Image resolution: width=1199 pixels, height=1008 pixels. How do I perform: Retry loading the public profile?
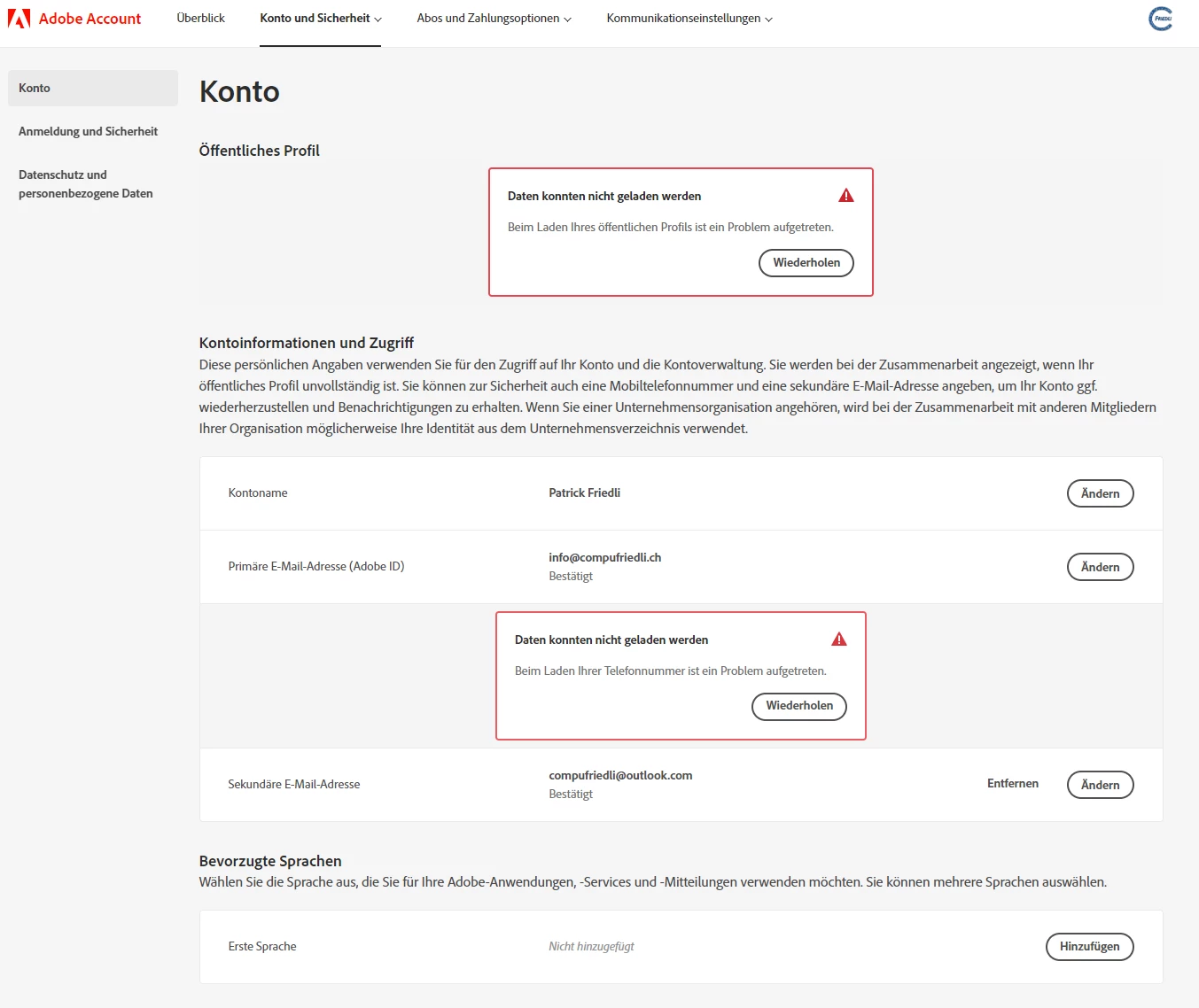coord(806,263)
